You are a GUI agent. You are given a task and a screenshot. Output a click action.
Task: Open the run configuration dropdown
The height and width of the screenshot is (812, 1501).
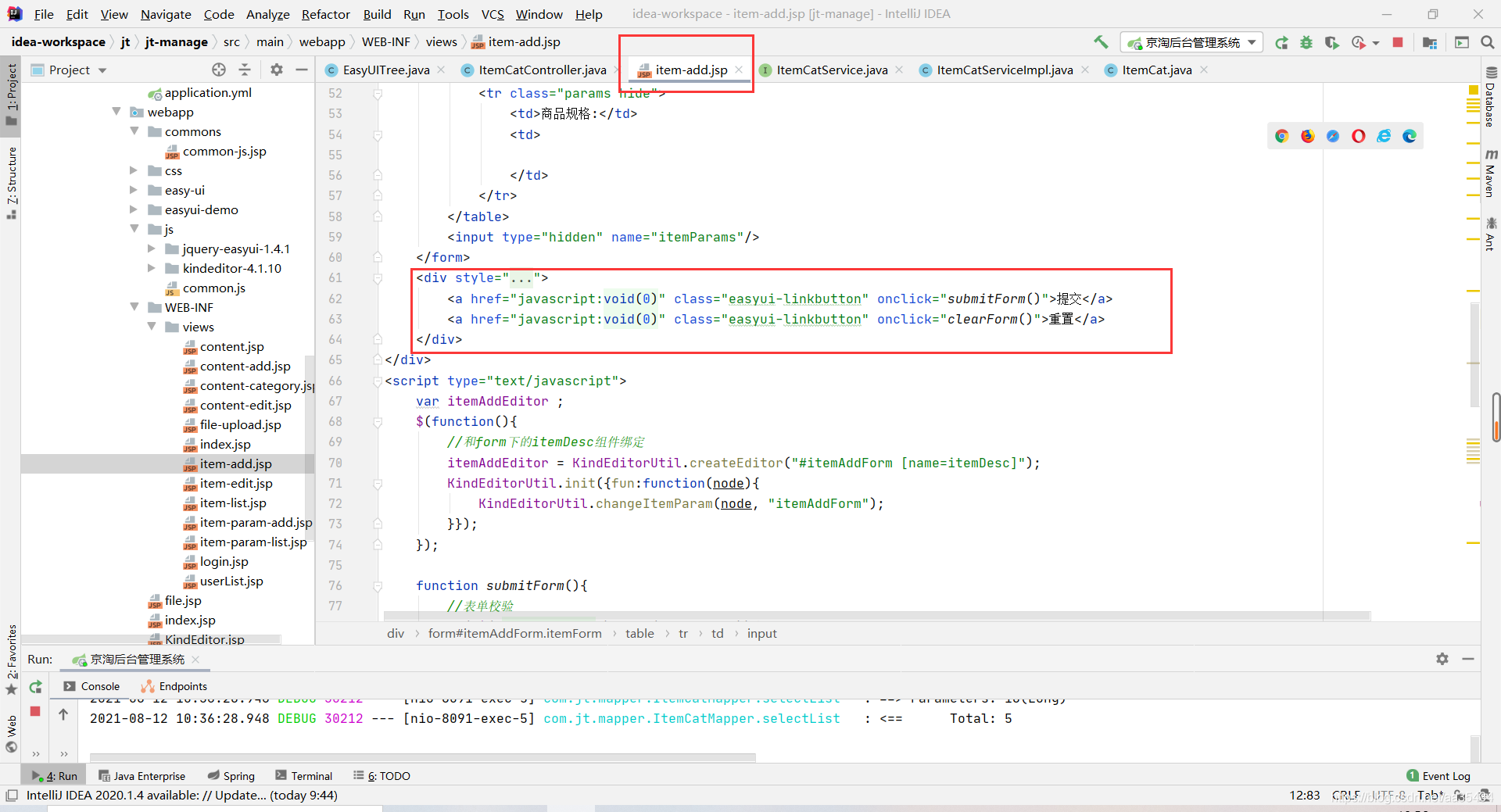1191,43
